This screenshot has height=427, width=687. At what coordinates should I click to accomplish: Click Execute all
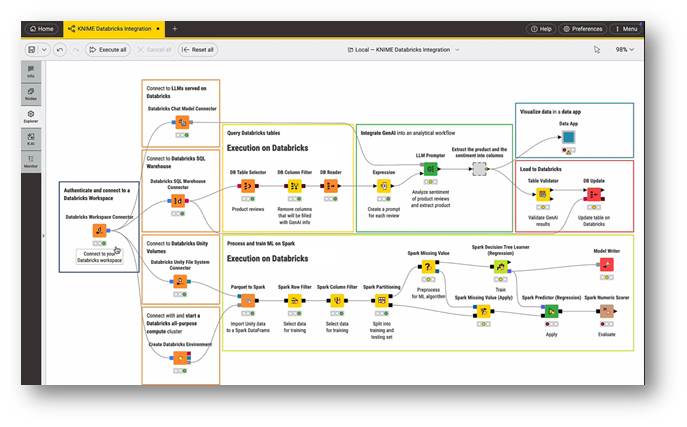pyautogui.click(x=108, y=50)
